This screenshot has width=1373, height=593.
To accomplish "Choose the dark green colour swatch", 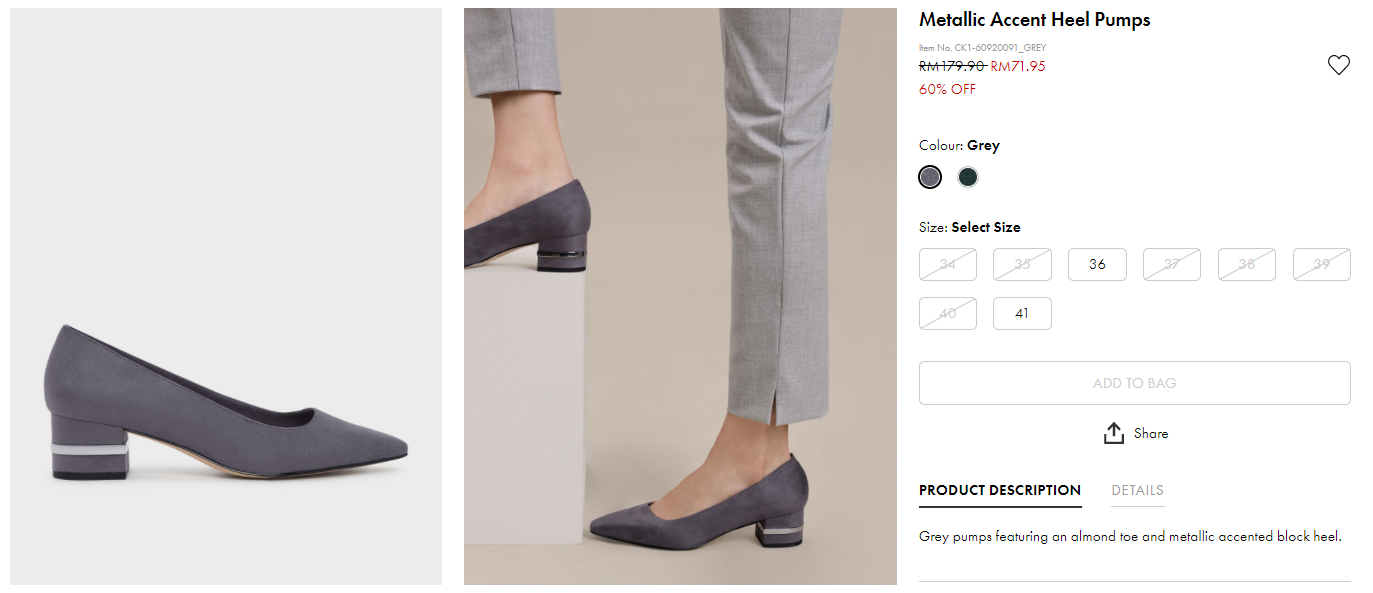I will tap(967, 177).
